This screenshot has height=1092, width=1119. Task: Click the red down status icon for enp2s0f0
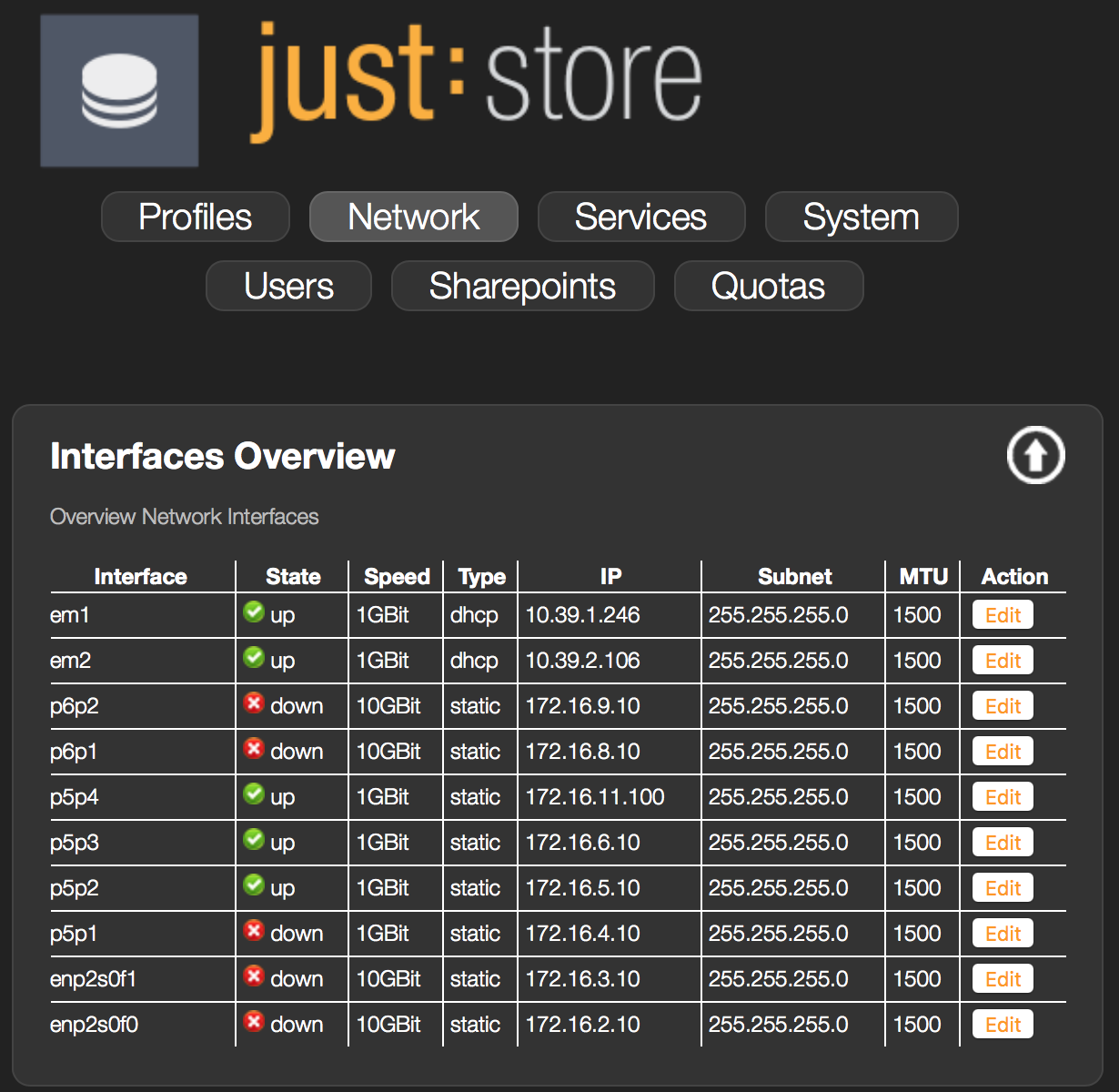(254, 1021)
